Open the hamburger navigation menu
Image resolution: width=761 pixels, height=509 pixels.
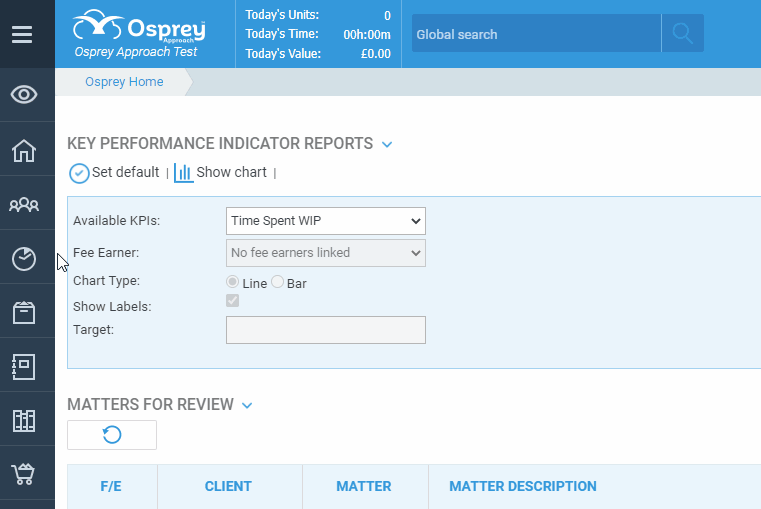coord(22,34)
